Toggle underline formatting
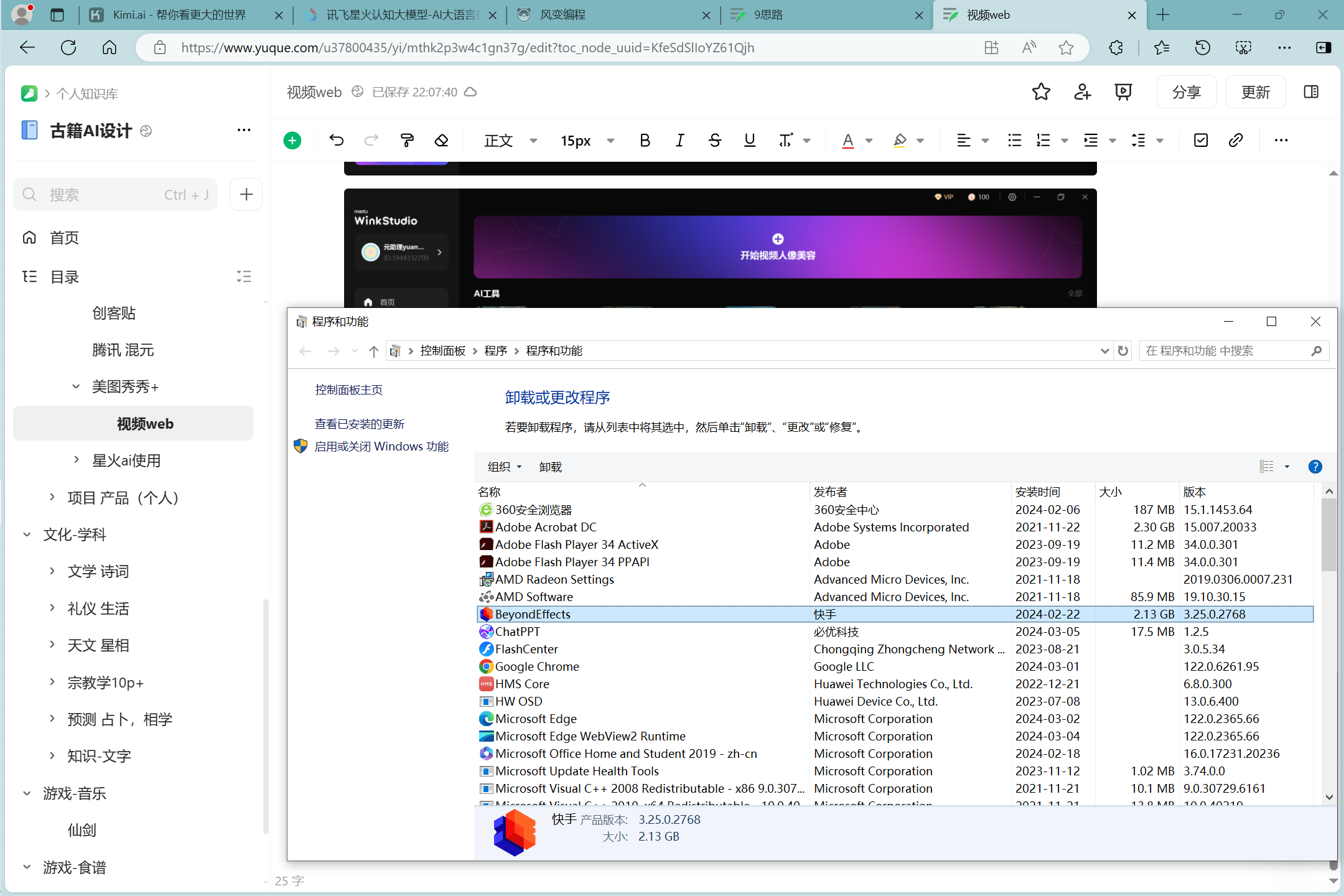This screenshot has width=1344, height=896. (x=750, y=141)
